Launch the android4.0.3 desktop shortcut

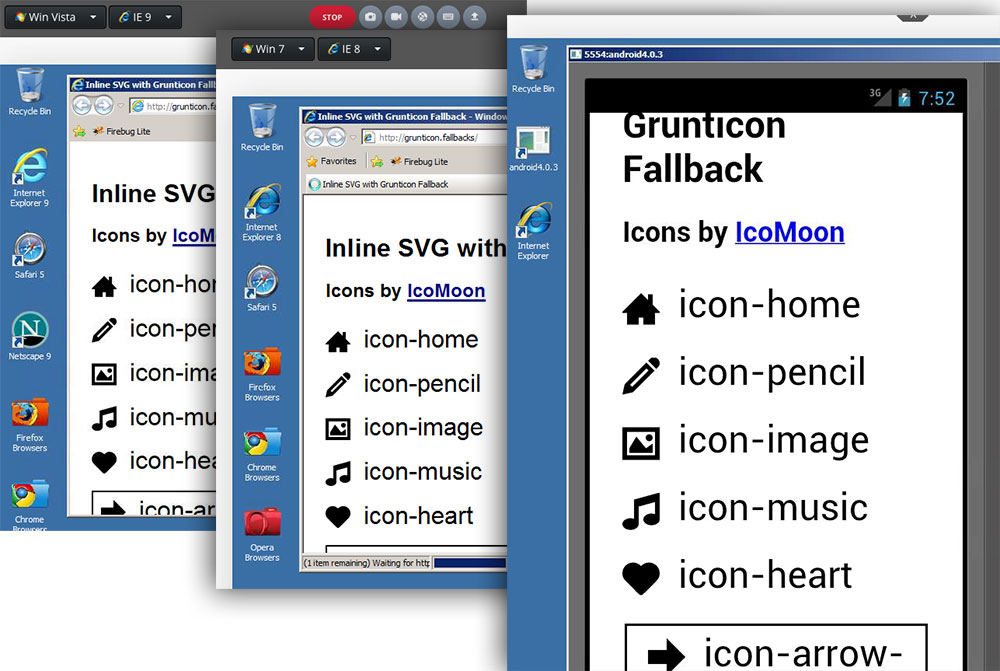pyautogui.click(x=533, y=149)
